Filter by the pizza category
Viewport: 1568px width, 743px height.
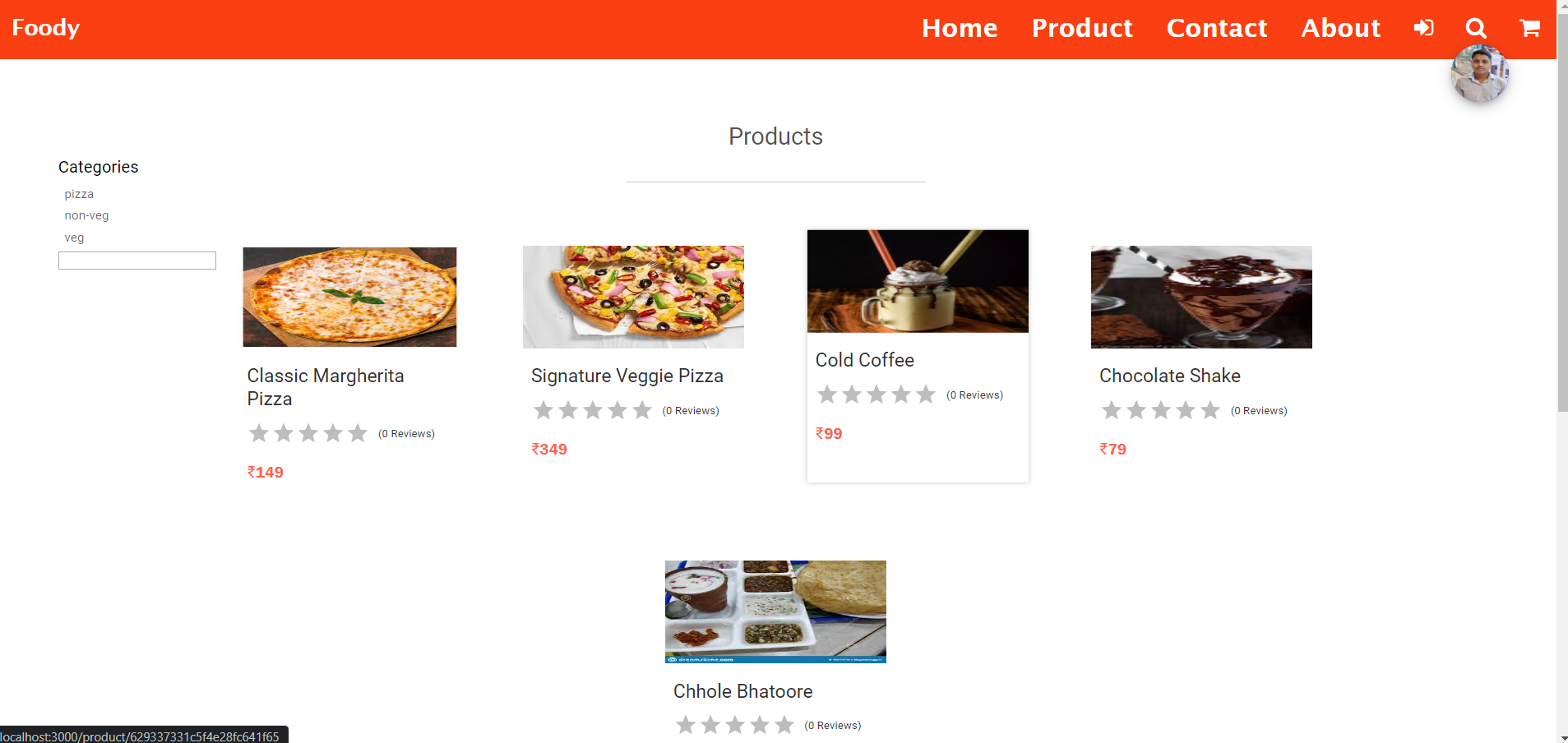pyautogui.click(x=79, y=194)
